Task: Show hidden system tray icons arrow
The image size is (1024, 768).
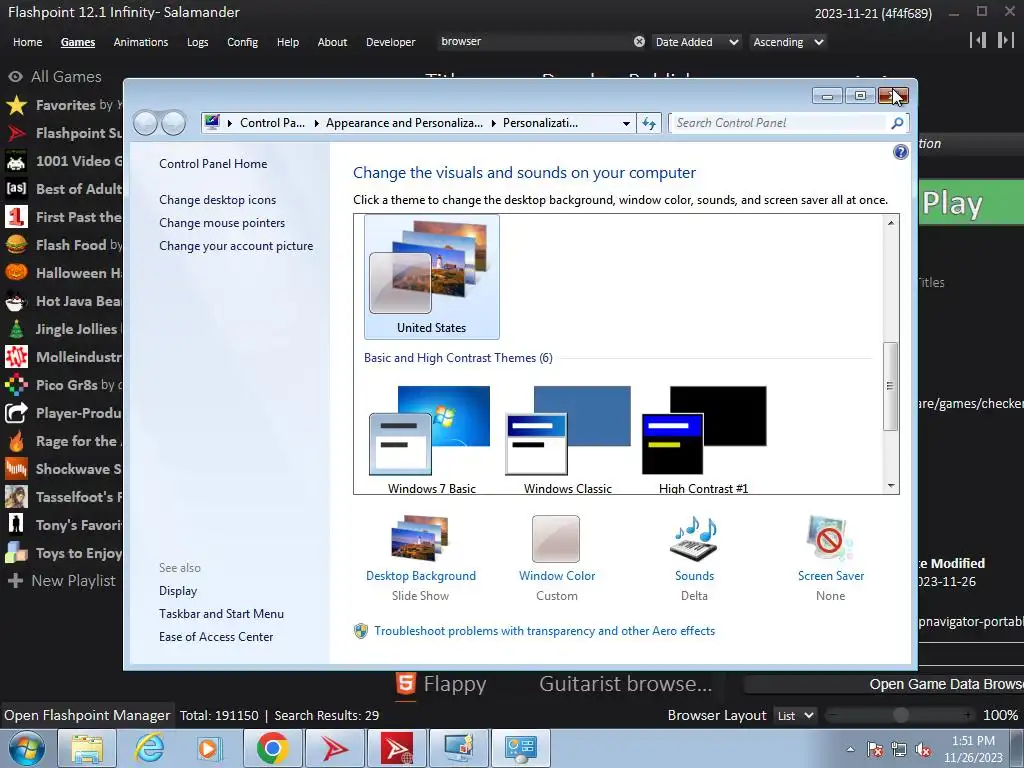Action: point(850,750)
